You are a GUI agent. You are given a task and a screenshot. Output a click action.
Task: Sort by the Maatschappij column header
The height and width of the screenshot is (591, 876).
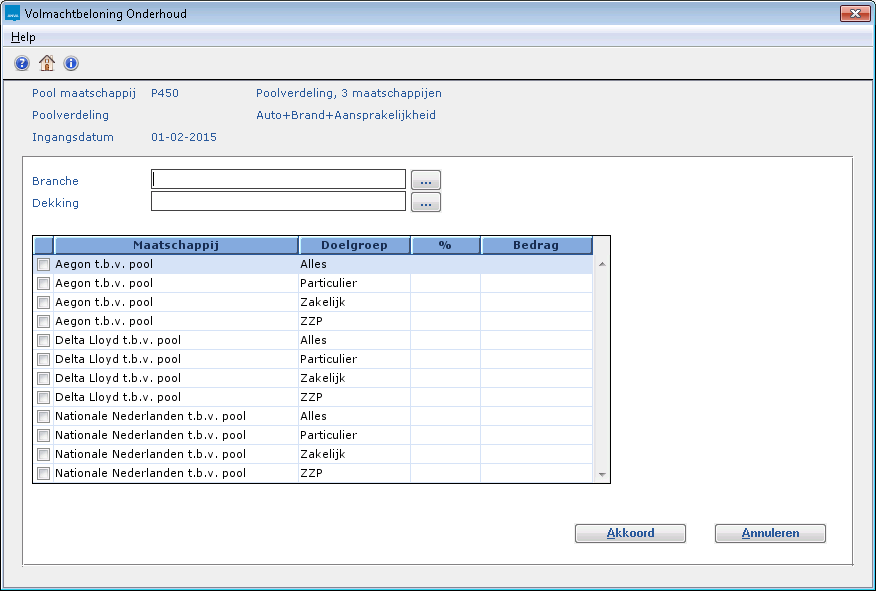click(175, 245)
